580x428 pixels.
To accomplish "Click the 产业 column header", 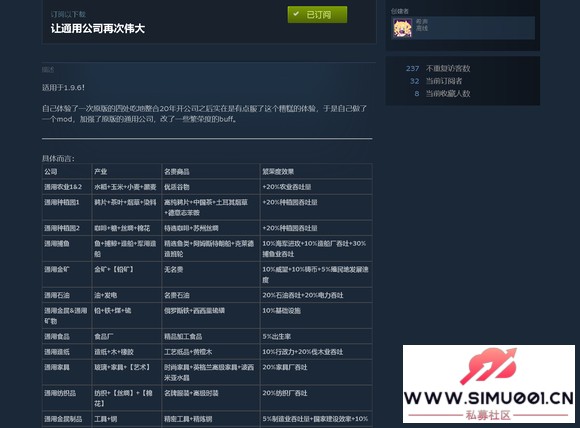I will (x=127, y=171).
